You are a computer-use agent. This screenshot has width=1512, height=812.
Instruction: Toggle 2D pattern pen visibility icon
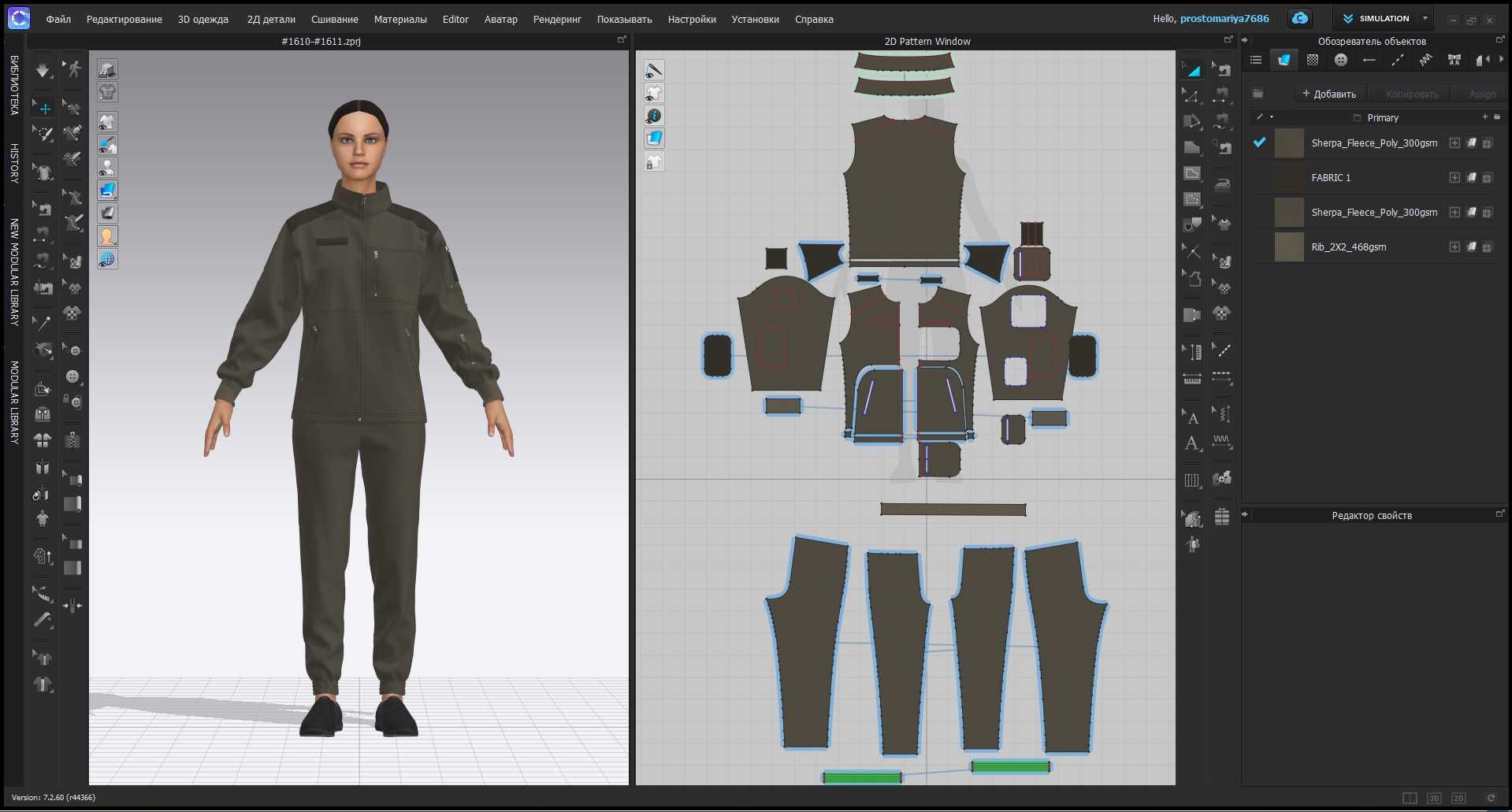coord(654,71)
